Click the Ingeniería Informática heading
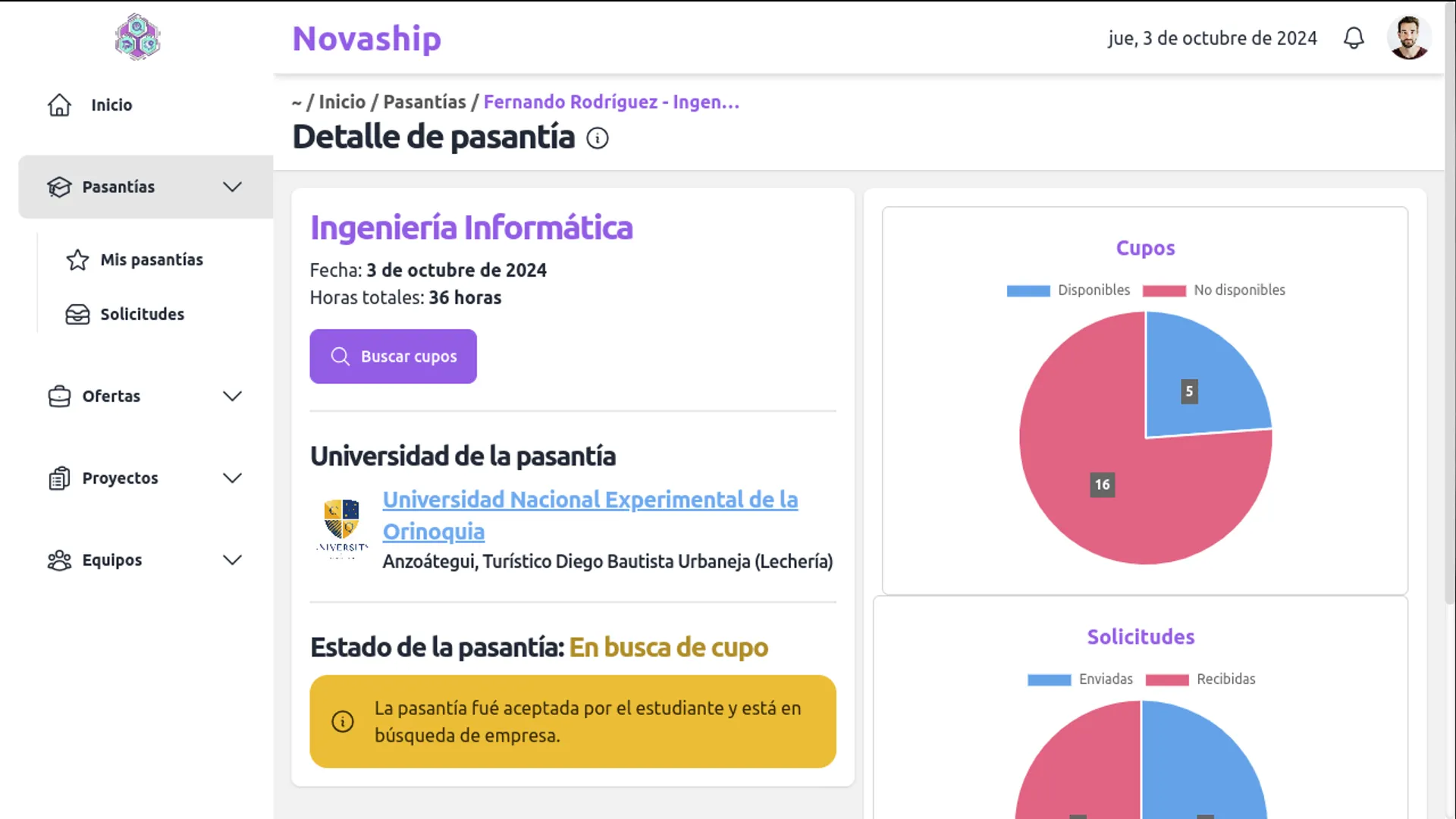 point(471,227)
